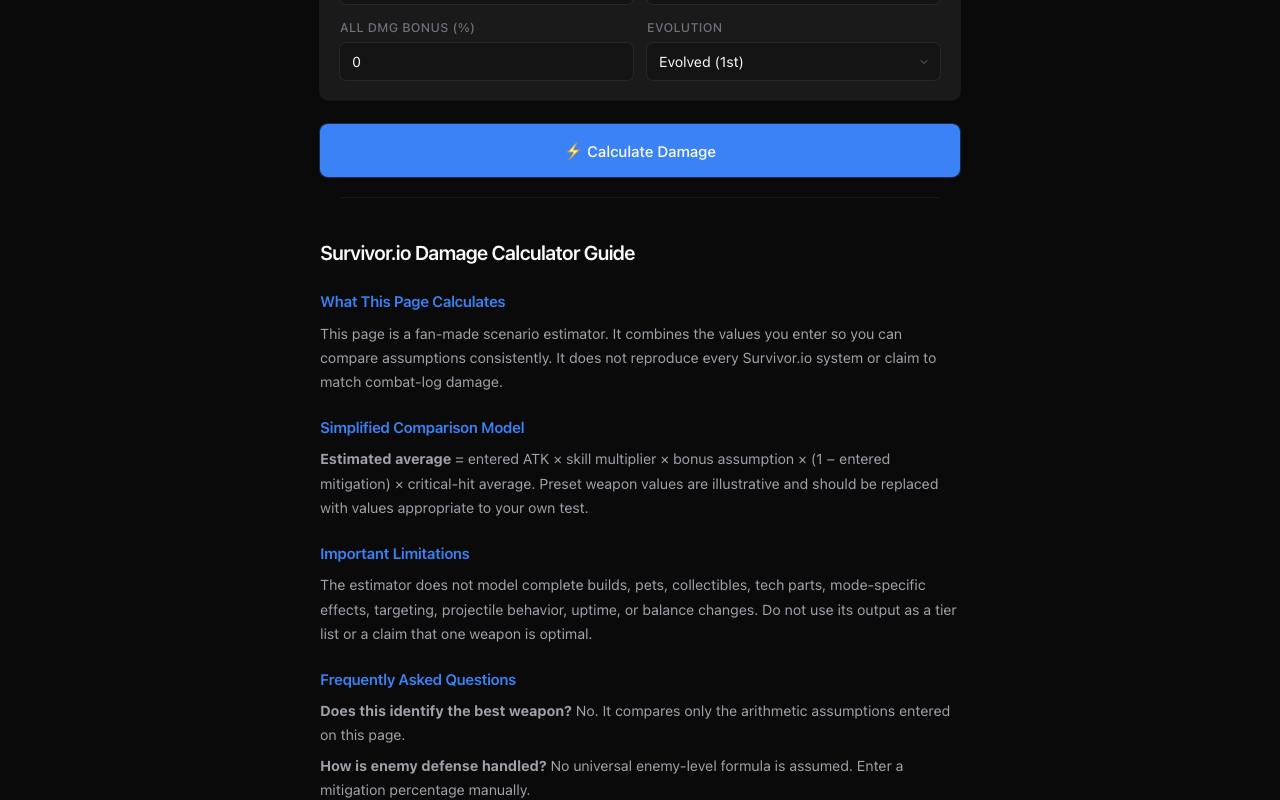Click the EVOLUTION field label
Image resolution: width=1280 pixels, height=800 pixels.
tap(684, 28)
